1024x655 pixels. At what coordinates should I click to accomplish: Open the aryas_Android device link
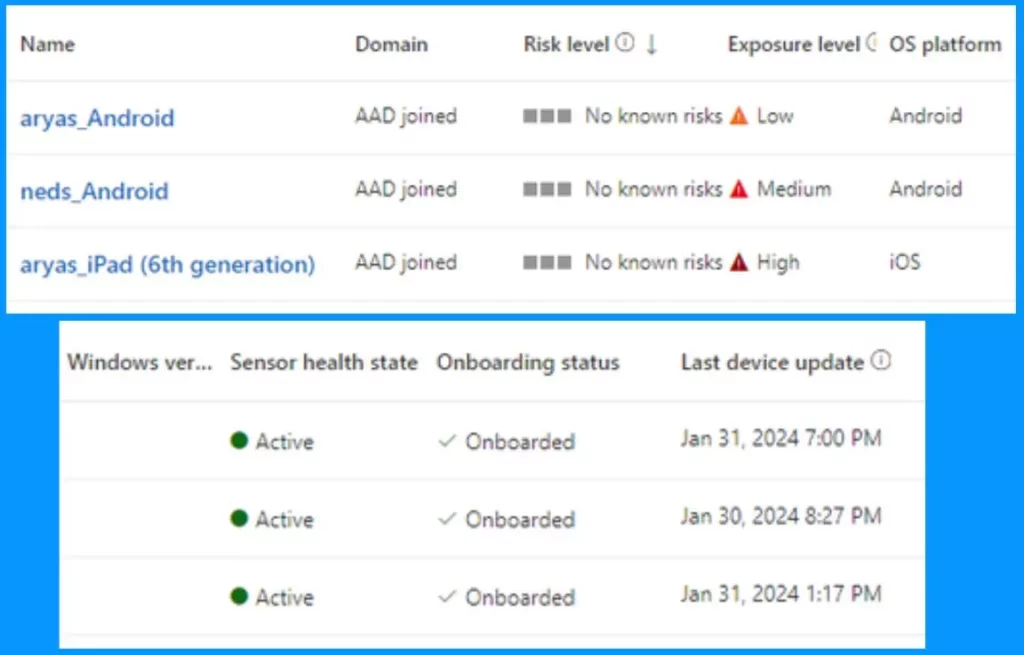[x=97, y=118]
